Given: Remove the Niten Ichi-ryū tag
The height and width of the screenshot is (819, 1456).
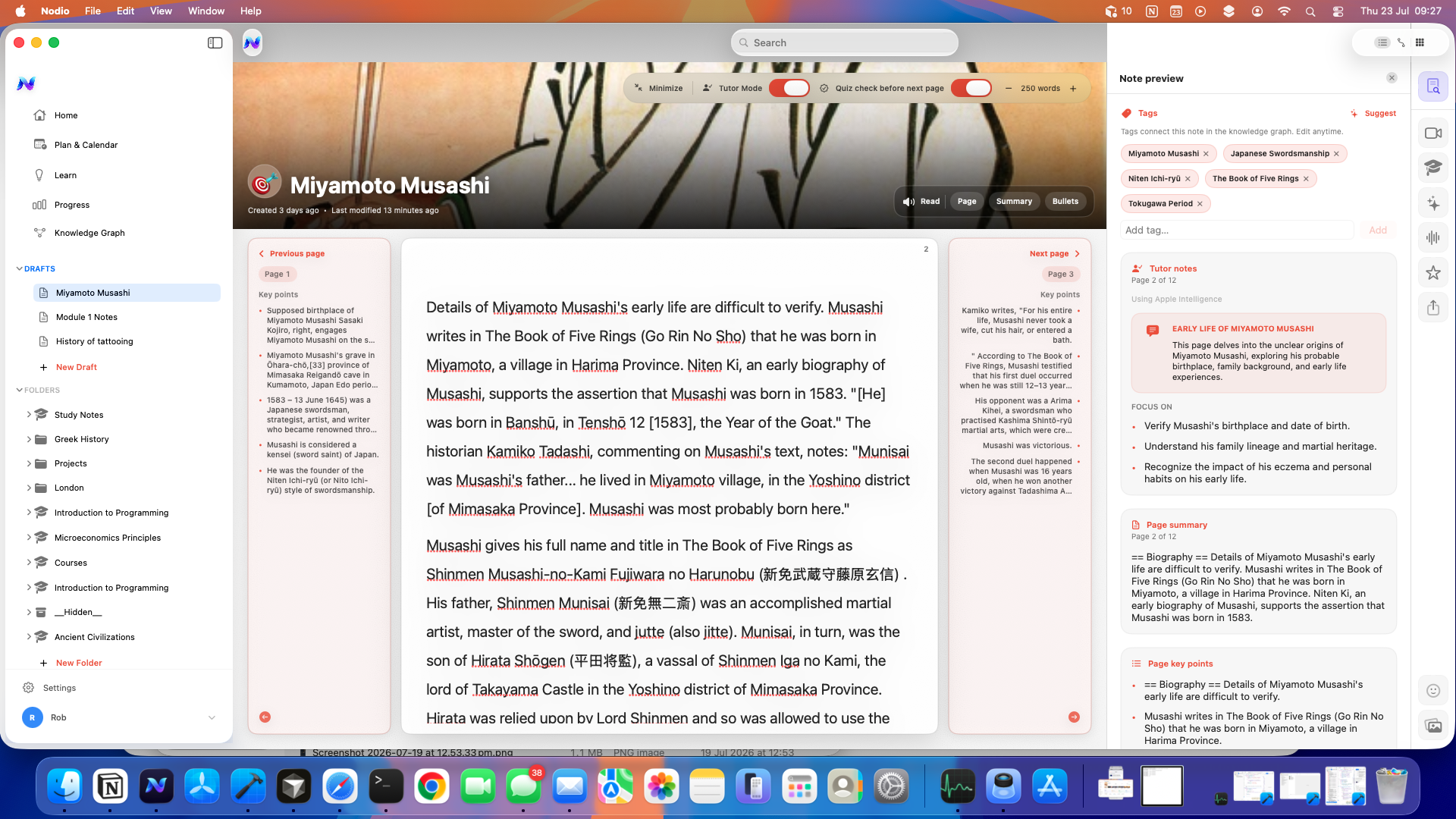Looking at the screenshot, I should (1188, 178).
